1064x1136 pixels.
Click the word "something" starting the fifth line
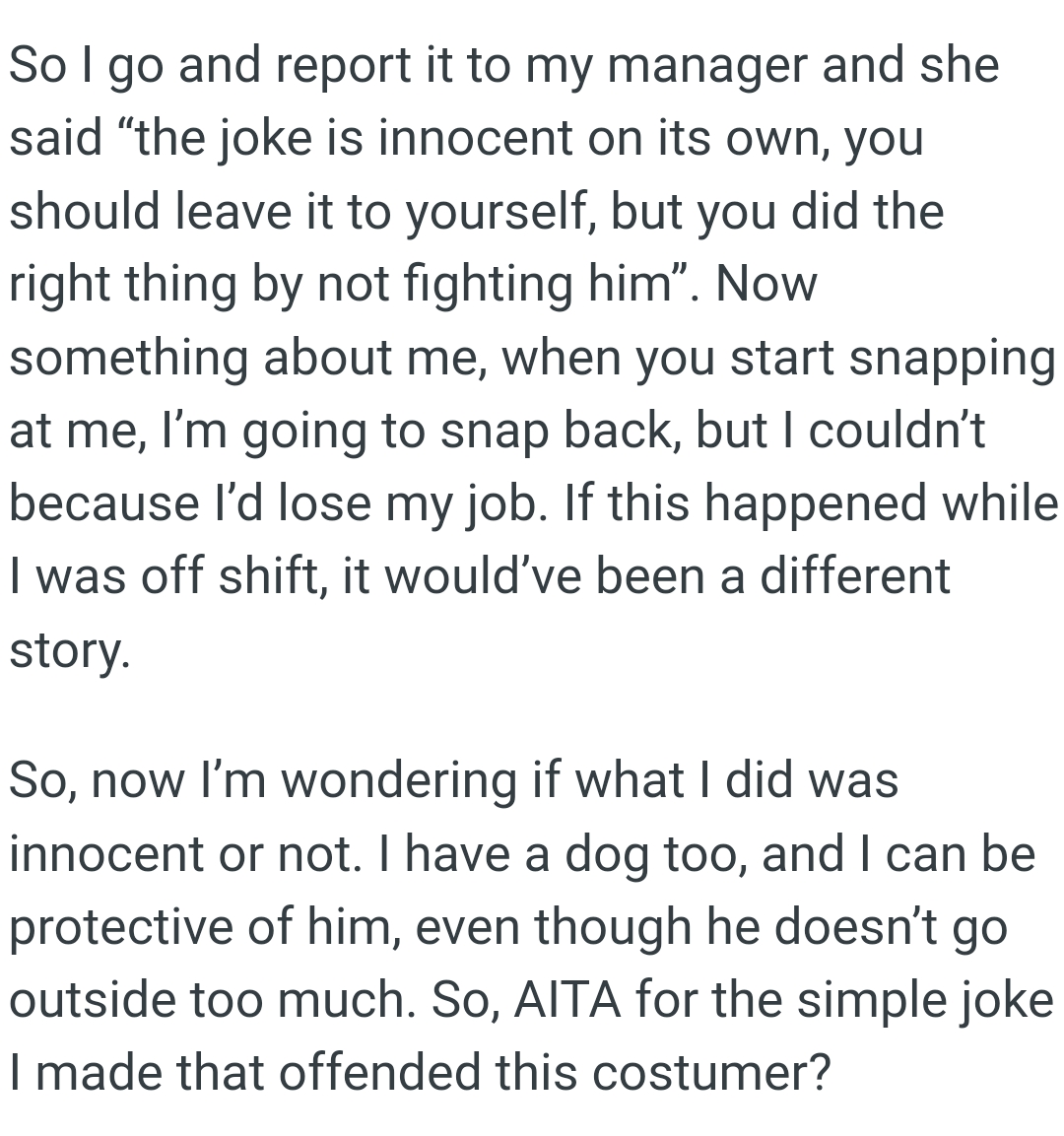pos(129,358)
